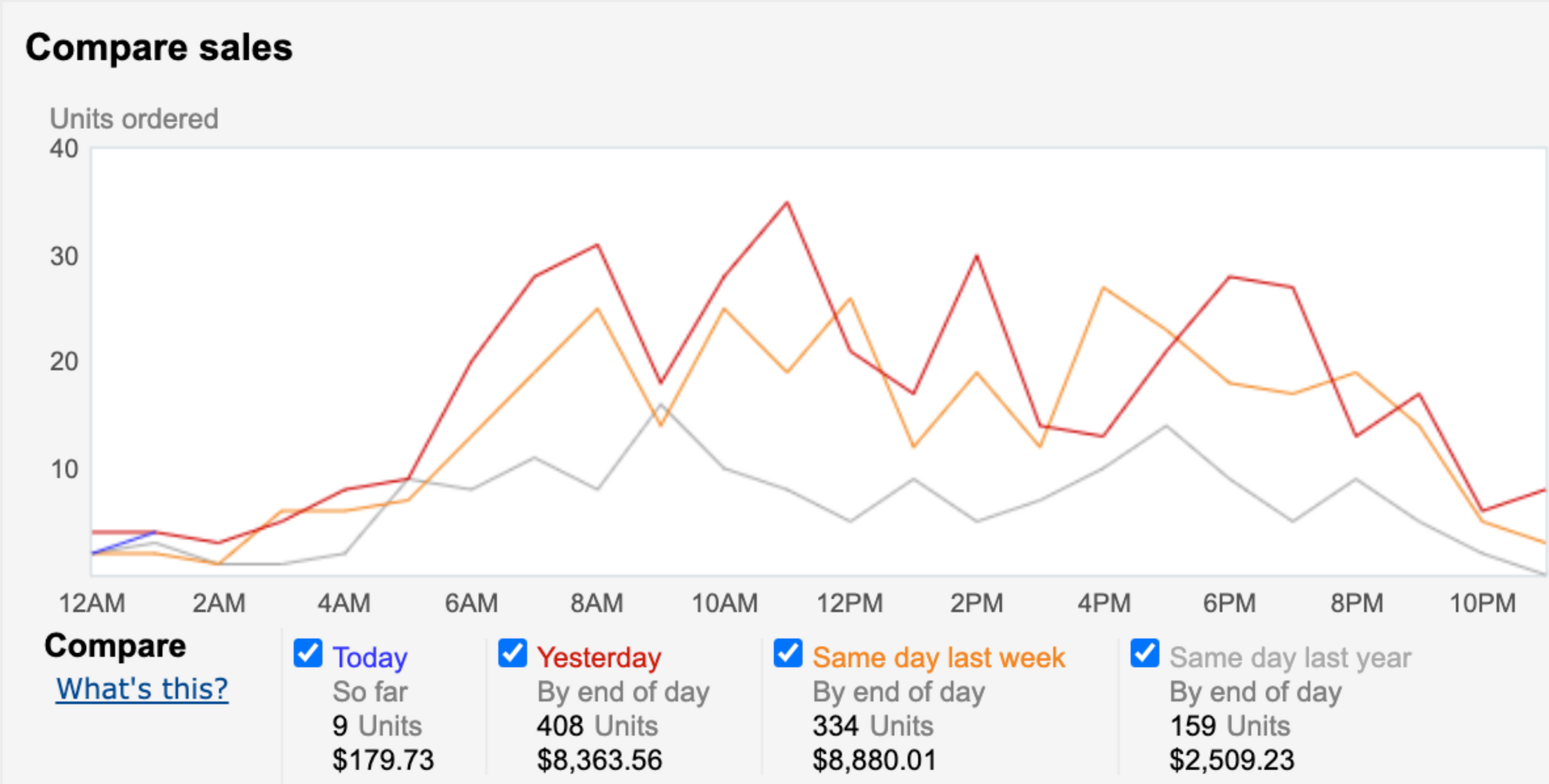The height and width of the screenshot is (784, 1549).
Task: Click the Units ordered axis title
Action: coord(134,119)
